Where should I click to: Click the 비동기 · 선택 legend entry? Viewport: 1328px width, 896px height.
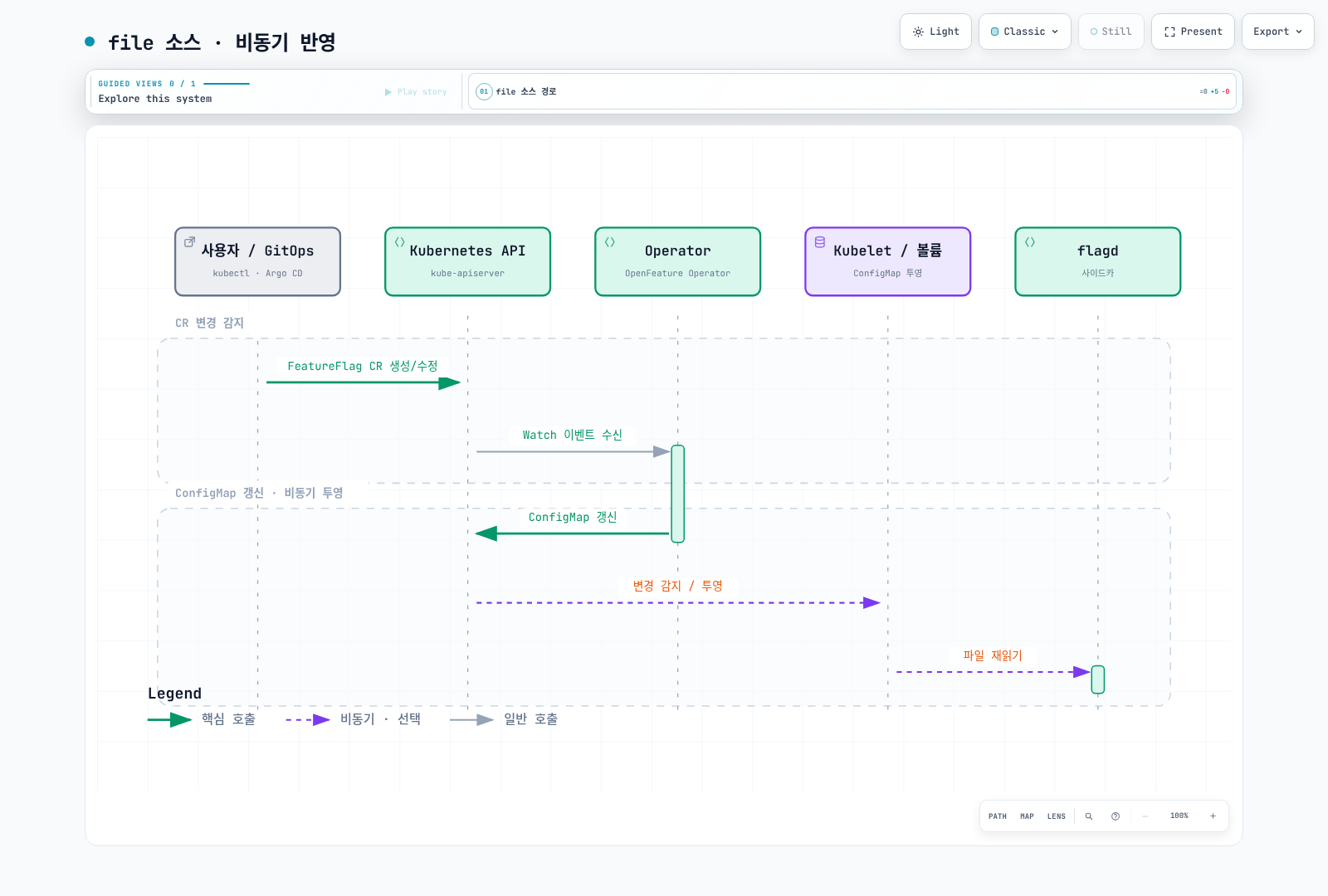pos(354,719)
